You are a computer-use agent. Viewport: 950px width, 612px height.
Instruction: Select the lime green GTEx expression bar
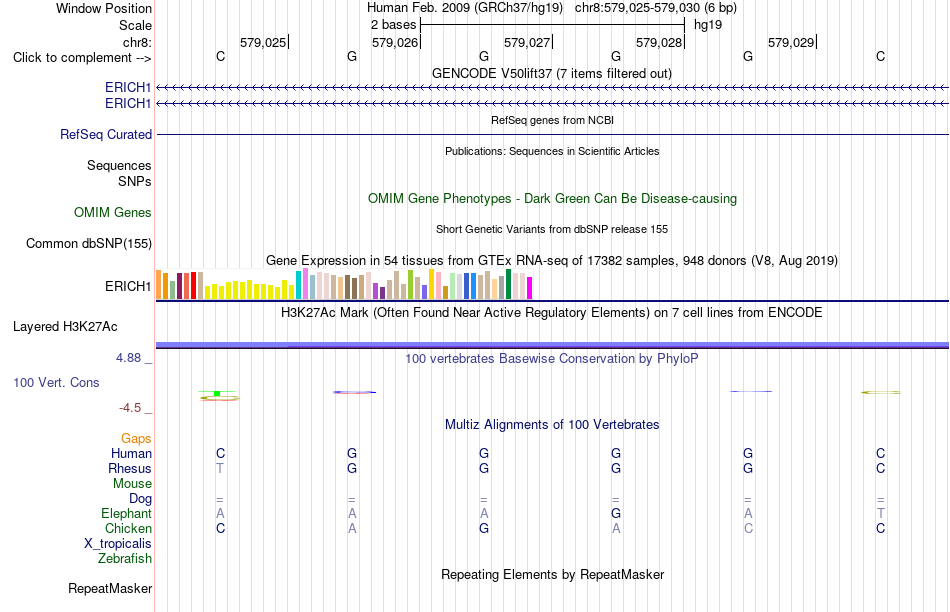click(x=410, y=284)
